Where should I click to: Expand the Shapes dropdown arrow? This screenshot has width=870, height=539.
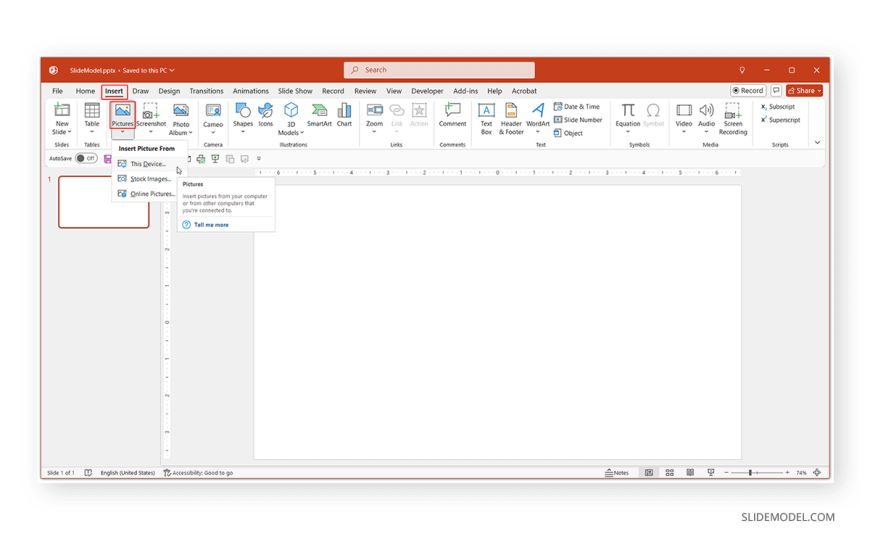click(x=242, y=132)
